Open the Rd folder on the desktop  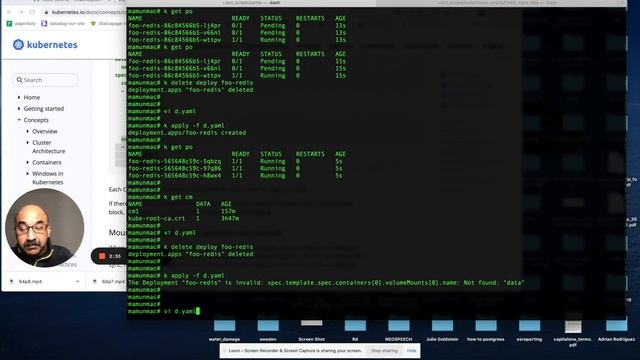tap(355, 330)
